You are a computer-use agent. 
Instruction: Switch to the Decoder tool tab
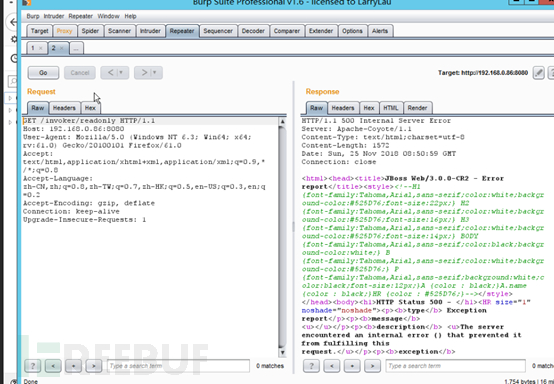253,31
